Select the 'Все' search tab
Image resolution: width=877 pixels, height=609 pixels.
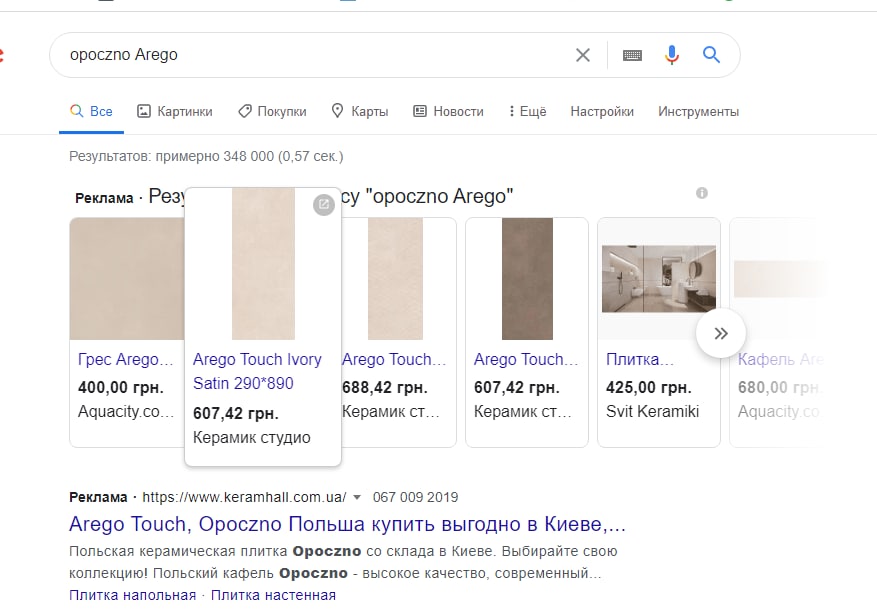click(x=91, y=111)
